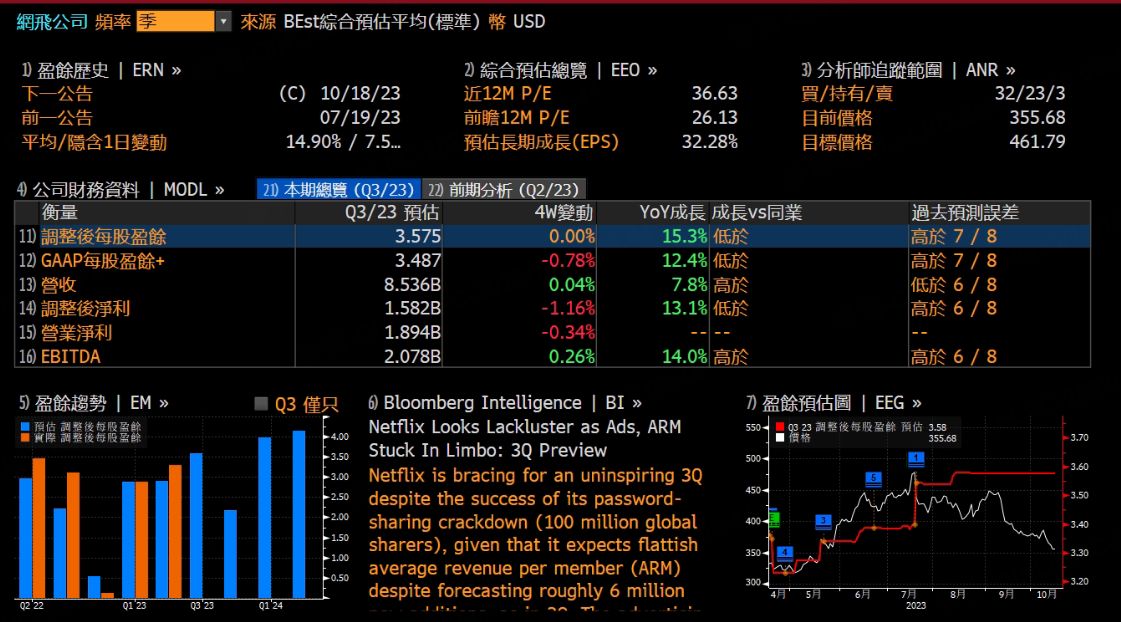Select the EBITDA row
This screenshot has width=1121, height=622.
(x=553, y=356)
